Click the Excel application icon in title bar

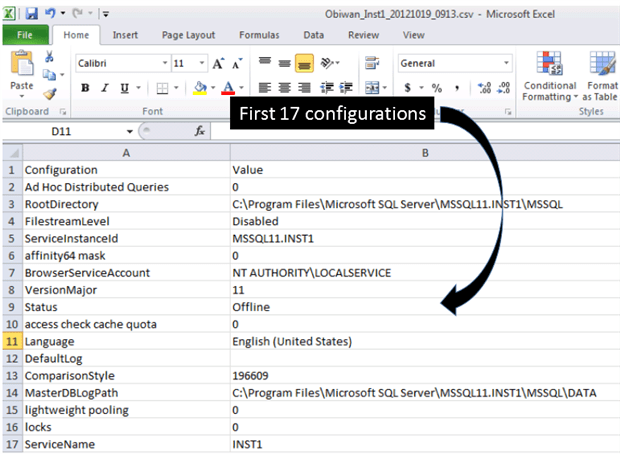pos(9,14)
